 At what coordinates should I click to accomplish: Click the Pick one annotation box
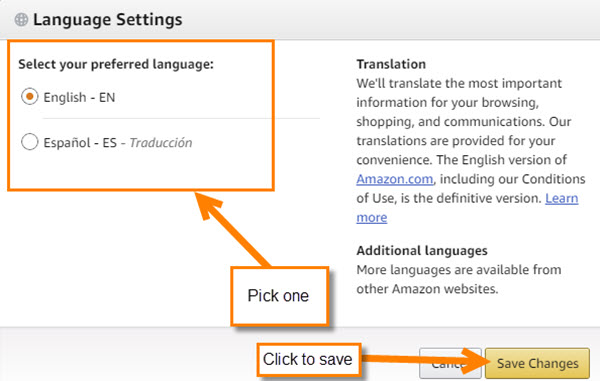click(x=279, y=296)
